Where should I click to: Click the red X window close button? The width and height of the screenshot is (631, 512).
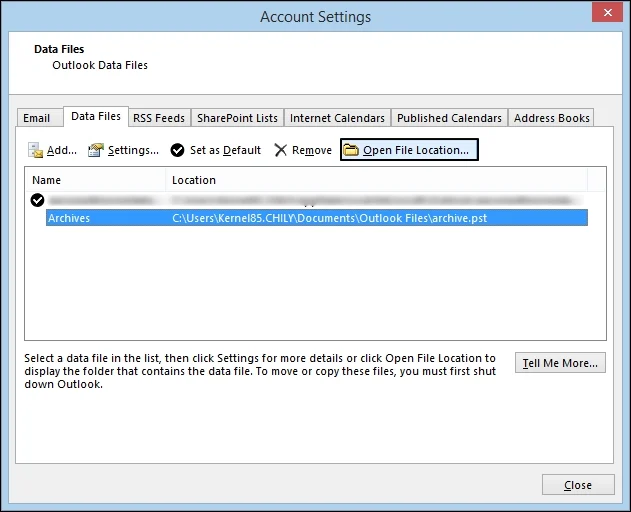pyautogui.click(x=608, y=12)
